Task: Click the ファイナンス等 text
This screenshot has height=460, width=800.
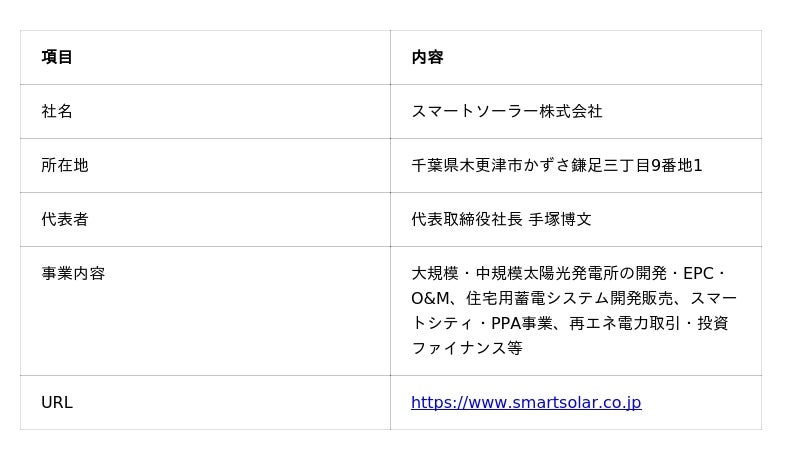Action: [467, 348]
